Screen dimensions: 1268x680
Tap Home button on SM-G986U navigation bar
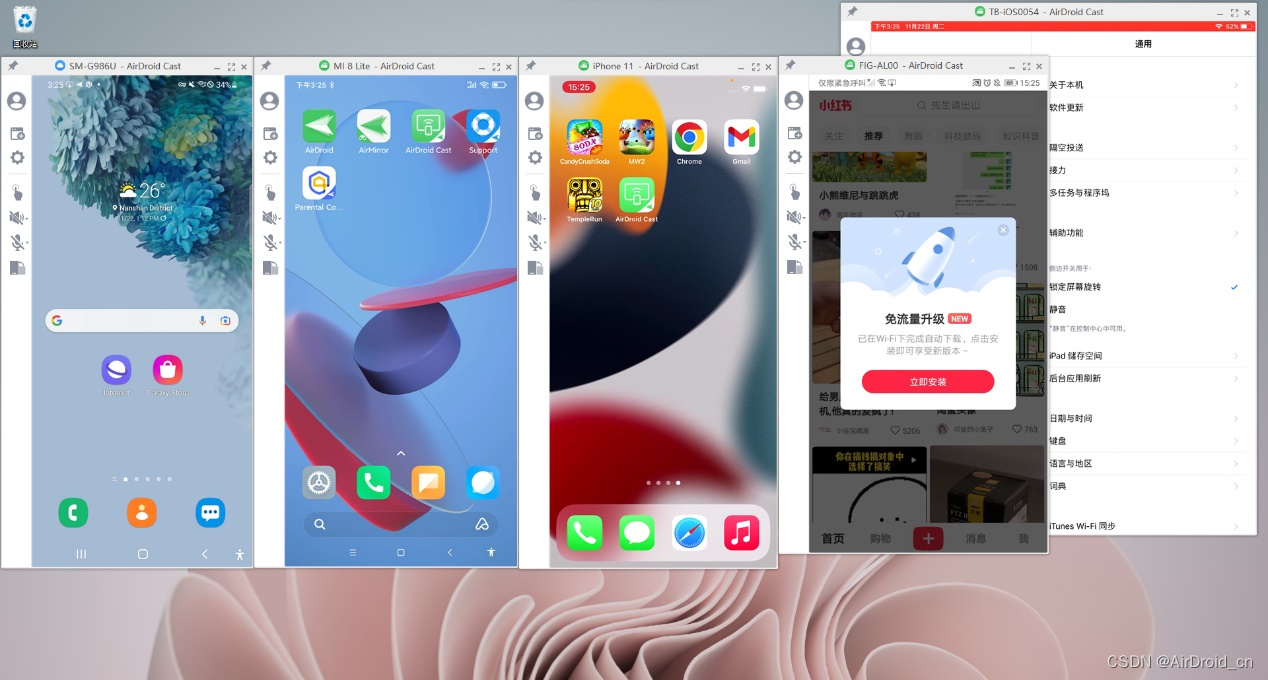tap(142, 554)
